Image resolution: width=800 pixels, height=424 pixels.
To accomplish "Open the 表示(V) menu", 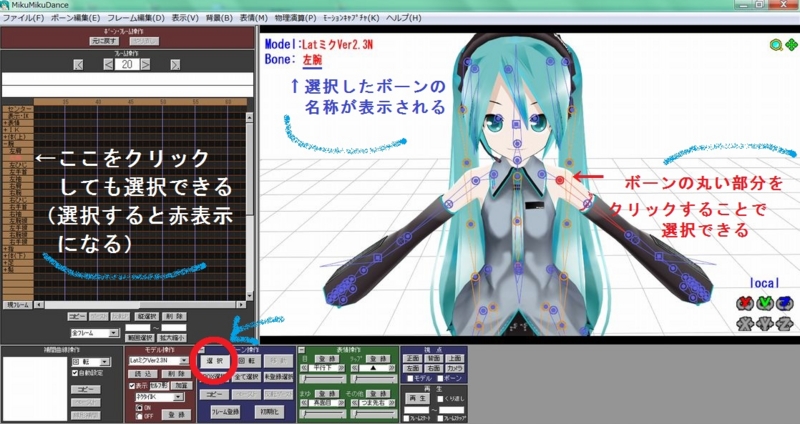I will click(185, 18).
